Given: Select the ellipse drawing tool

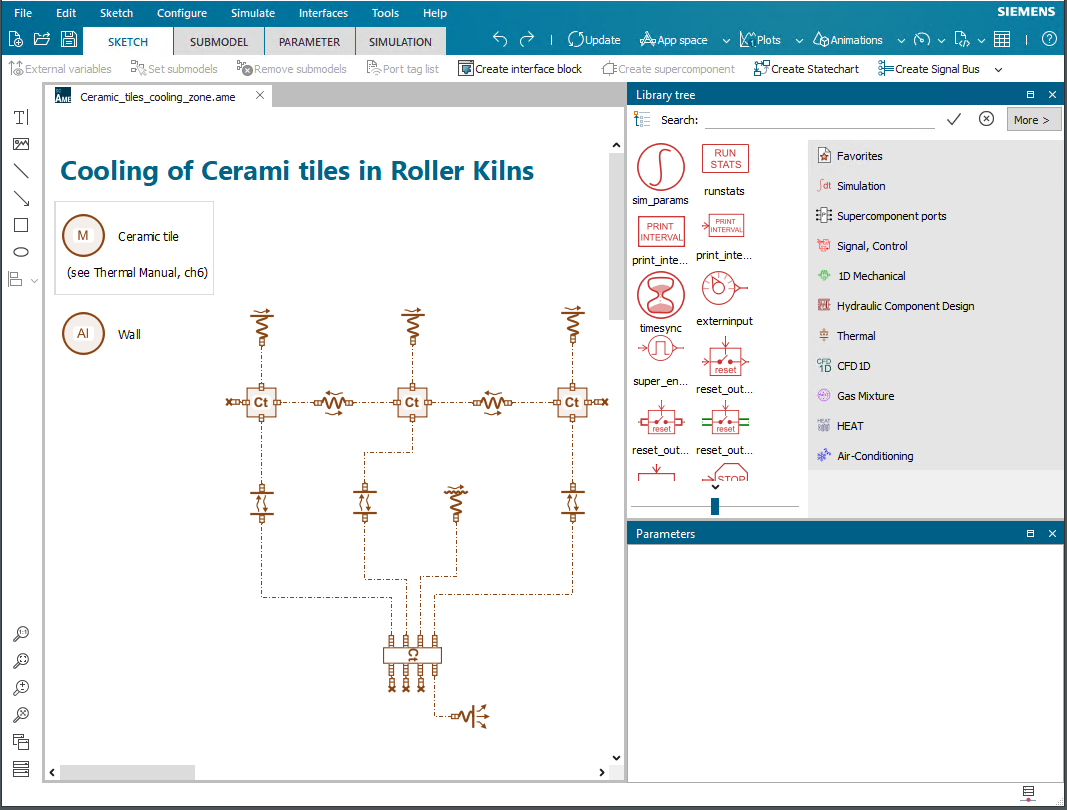Looking at the screenshot, I should [x=21, y=252].
